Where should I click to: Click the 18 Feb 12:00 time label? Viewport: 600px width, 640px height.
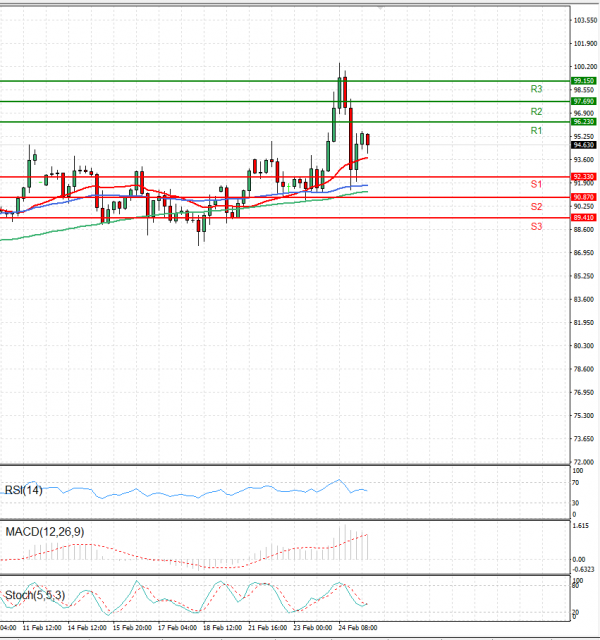[222, 628]
